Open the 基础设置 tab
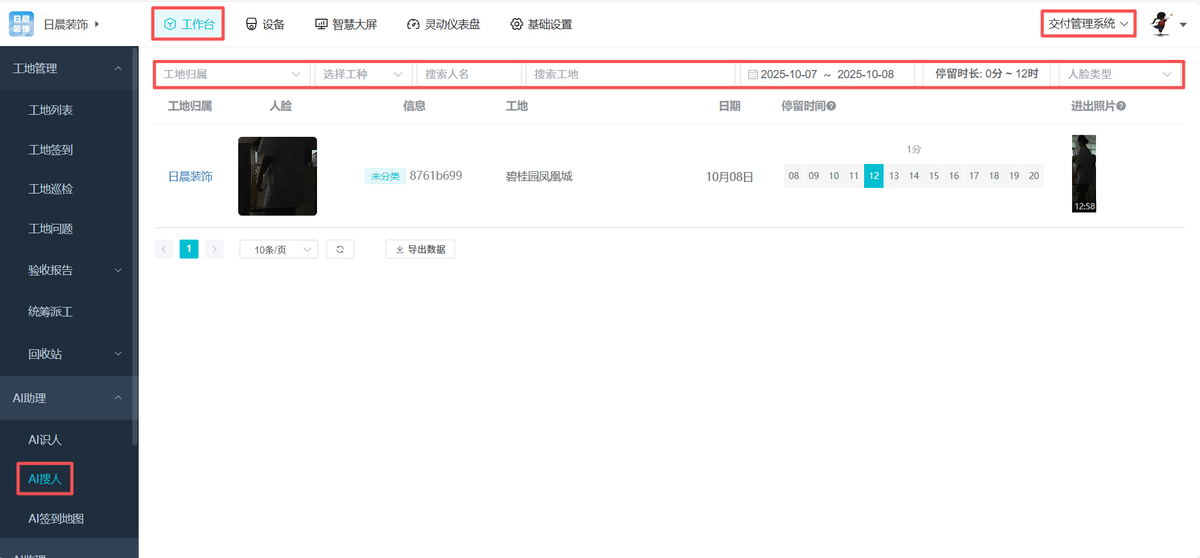The height and width of the screenshot is (558, 1200). [x=541, y=24]
